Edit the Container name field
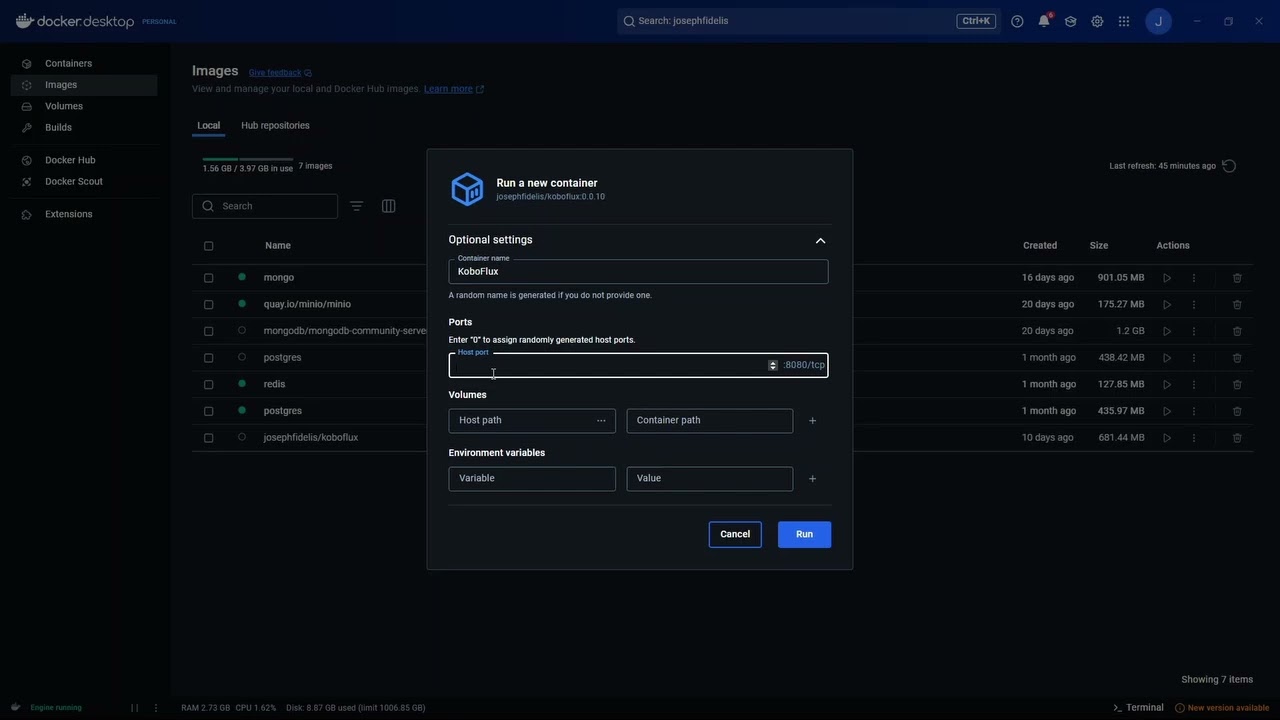This screenshot has width=1280, height=720. point(638,271)
